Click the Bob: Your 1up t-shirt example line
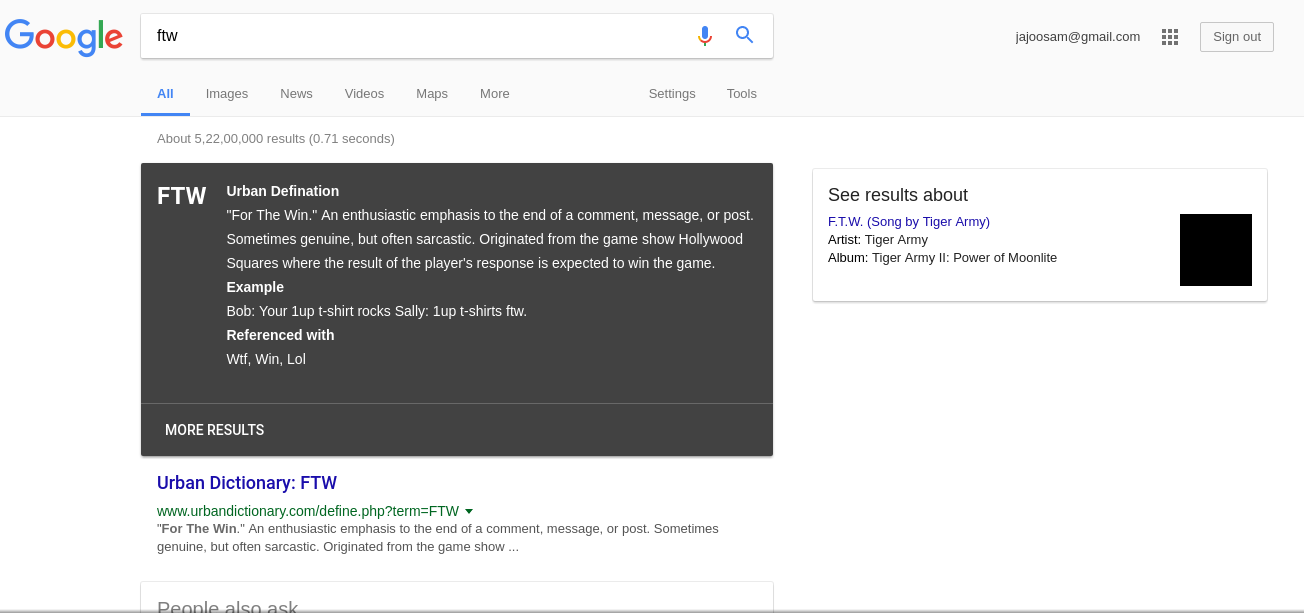Viewport: 1304px width, 613px height. (x=377, y=311)
